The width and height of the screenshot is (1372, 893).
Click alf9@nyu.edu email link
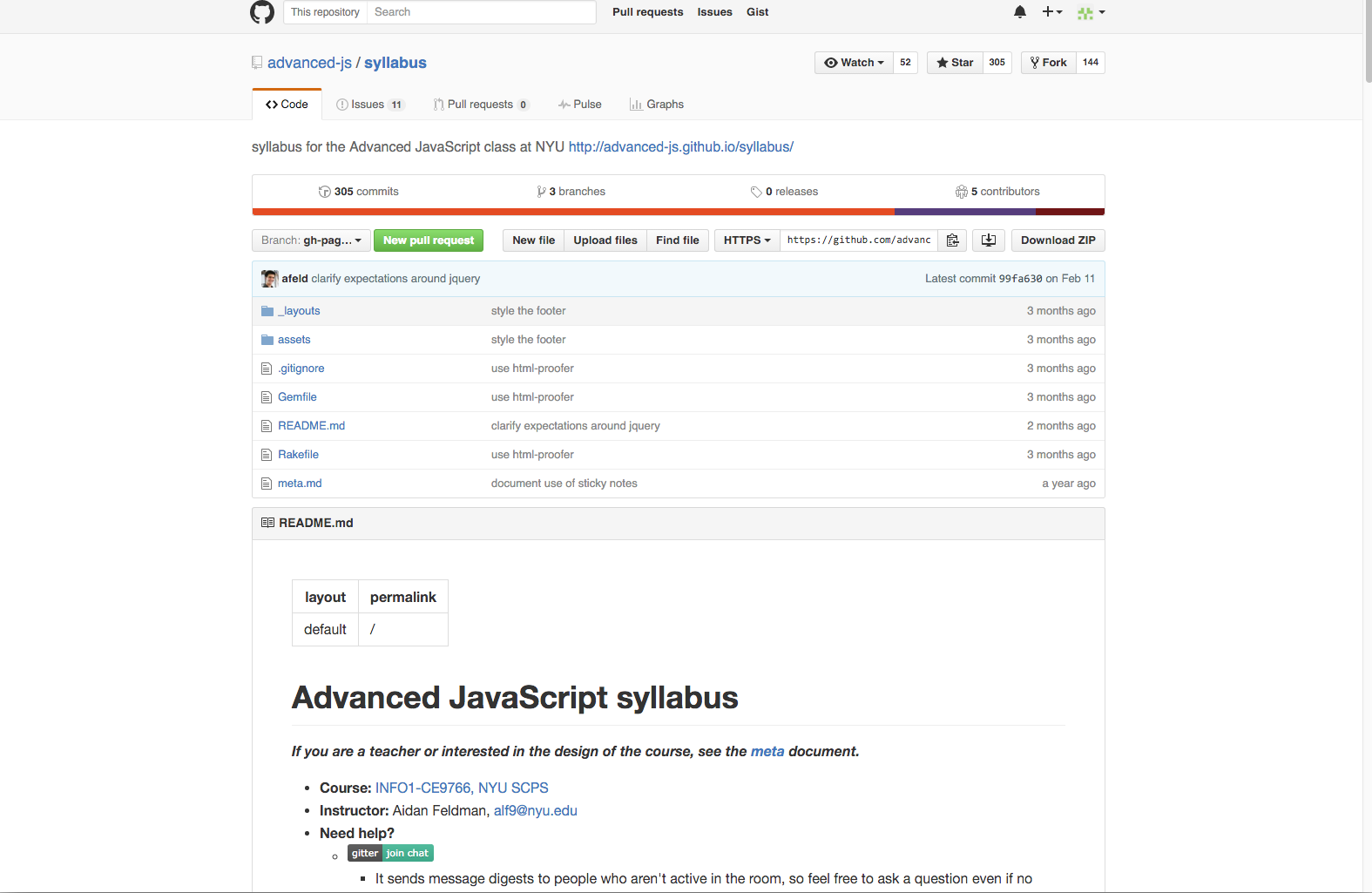click(x=536, y=811)
